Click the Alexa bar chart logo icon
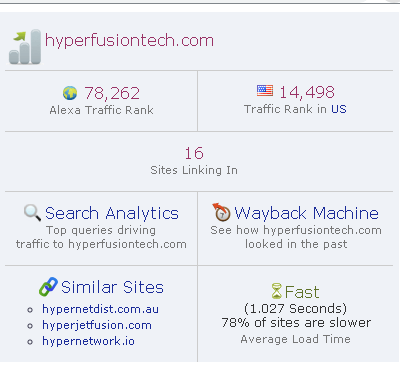Image resolution: width=400 pixels, height=369 pixels. 25,47
